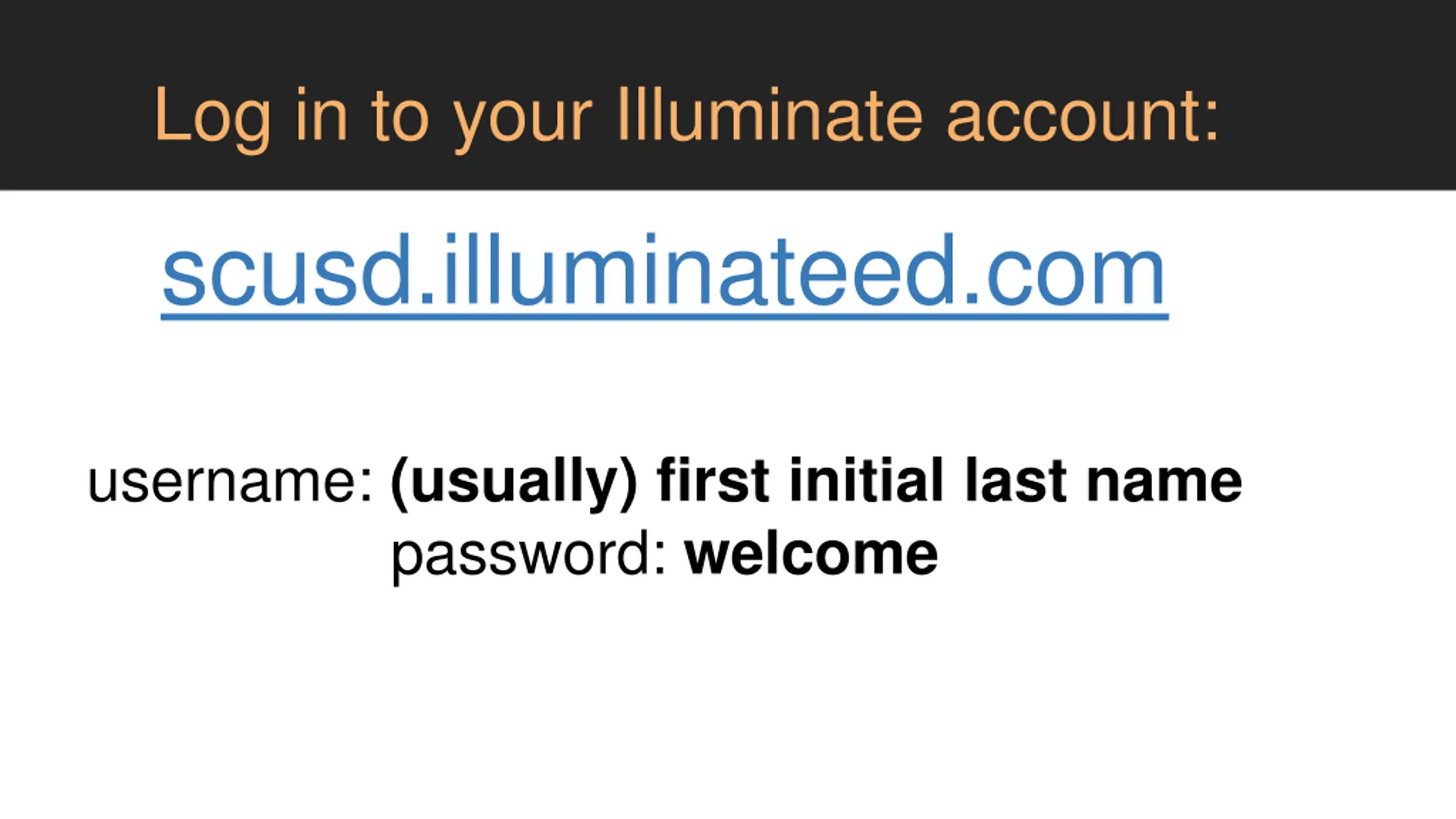Screen dimensions: 1456x819
Task: Click the bold 'last name' text
Action: pos(1103,480)
